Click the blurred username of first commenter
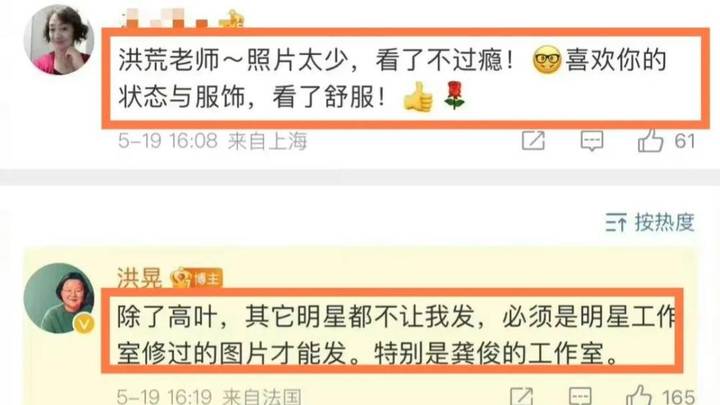720x405 pixels. tap(164, 18)
